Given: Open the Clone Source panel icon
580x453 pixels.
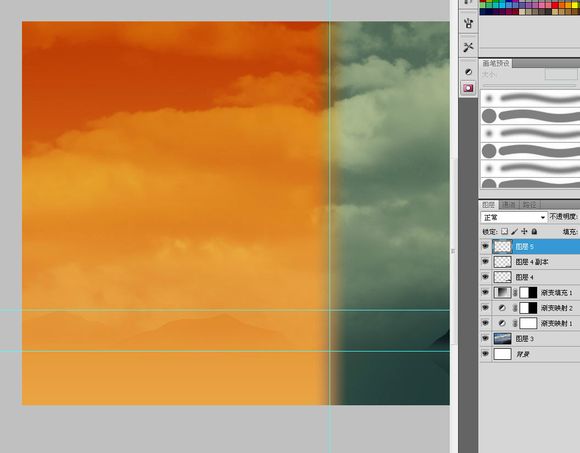Looking at the screenshot, I should (x=468, y=24).
